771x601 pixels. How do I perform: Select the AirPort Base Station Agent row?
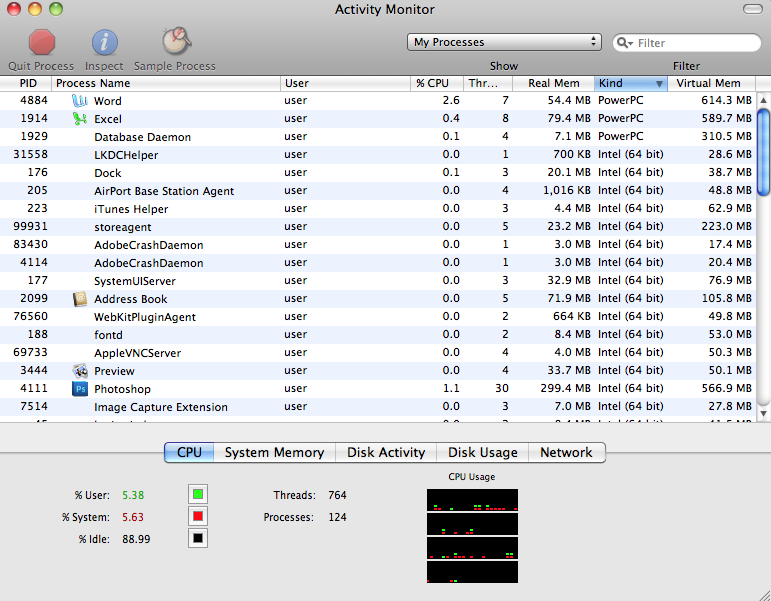point(378,191)
